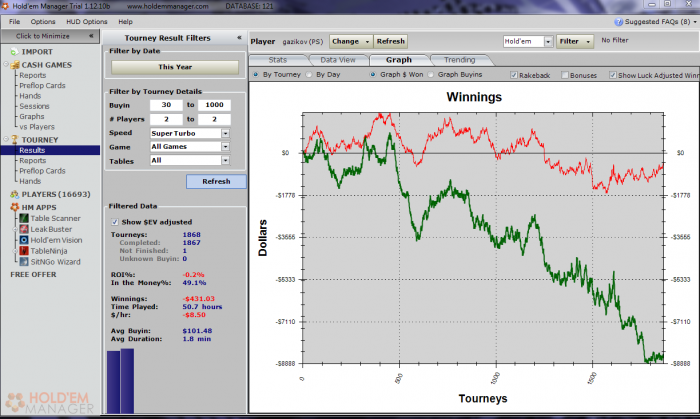
Task: Open the Filter dropdown button
Action: click(575, 41)
